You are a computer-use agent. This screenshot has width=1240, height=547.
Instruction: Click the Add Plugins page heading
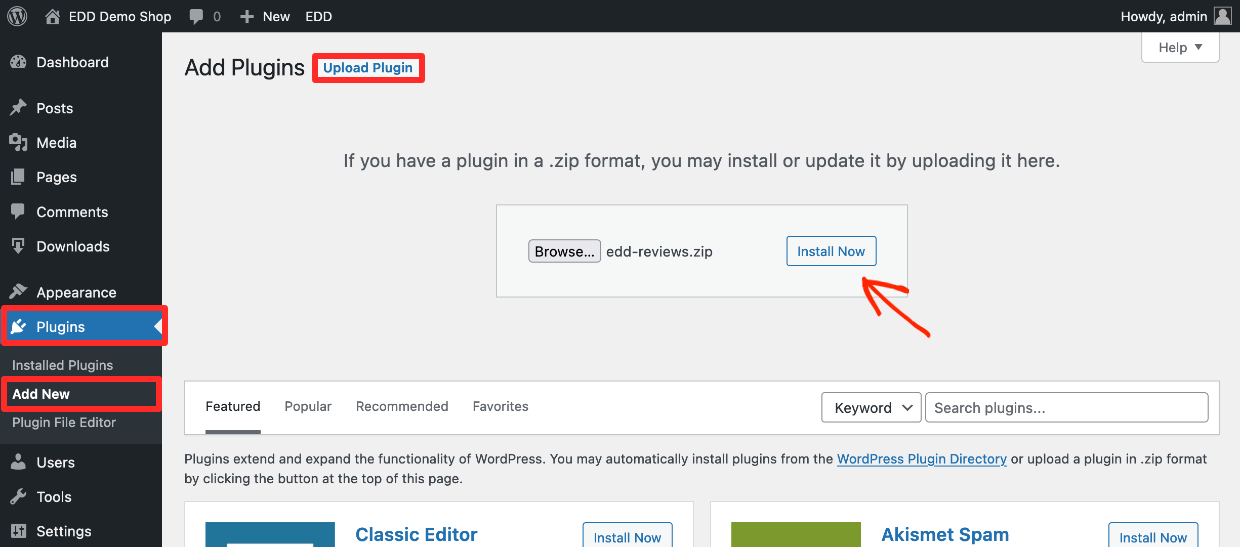pyautogui.click(x=245, y=68)
